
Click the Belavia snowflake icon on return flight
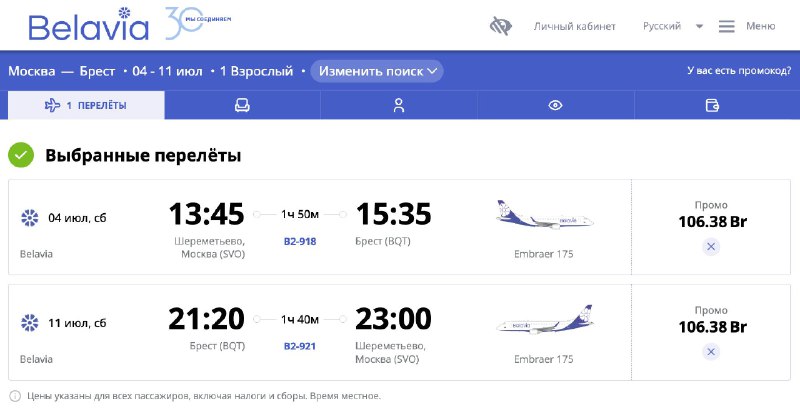coord(29,322)
